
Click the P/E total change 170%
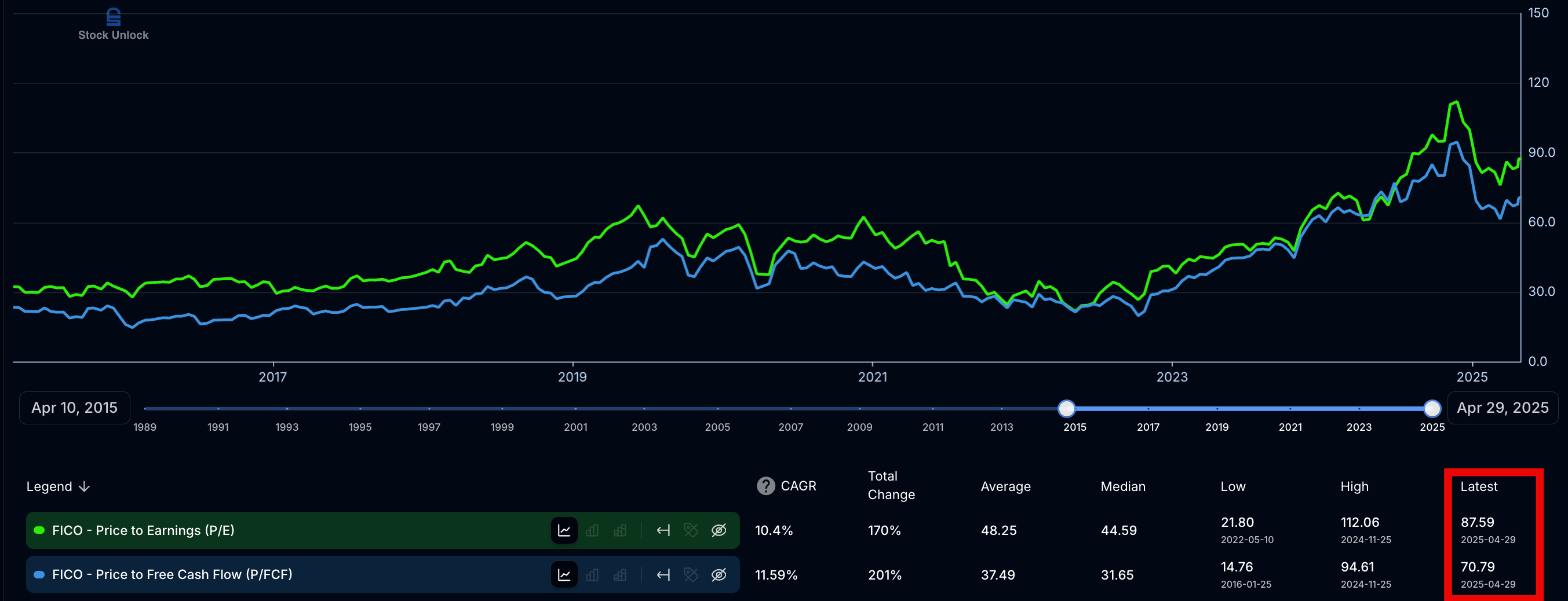[884, 530]
